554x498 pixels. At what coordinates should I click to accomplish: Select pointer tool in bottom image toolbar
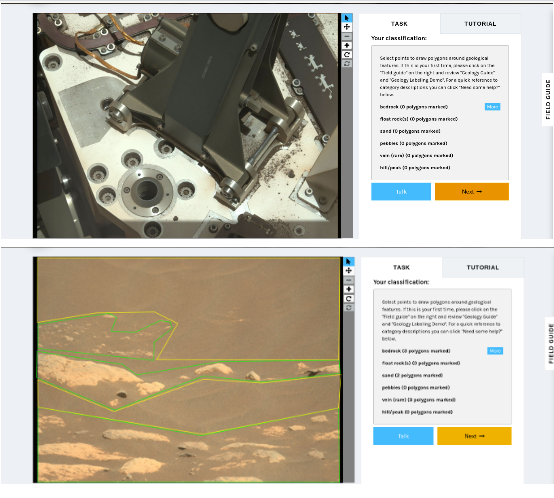tap(349, 262)
